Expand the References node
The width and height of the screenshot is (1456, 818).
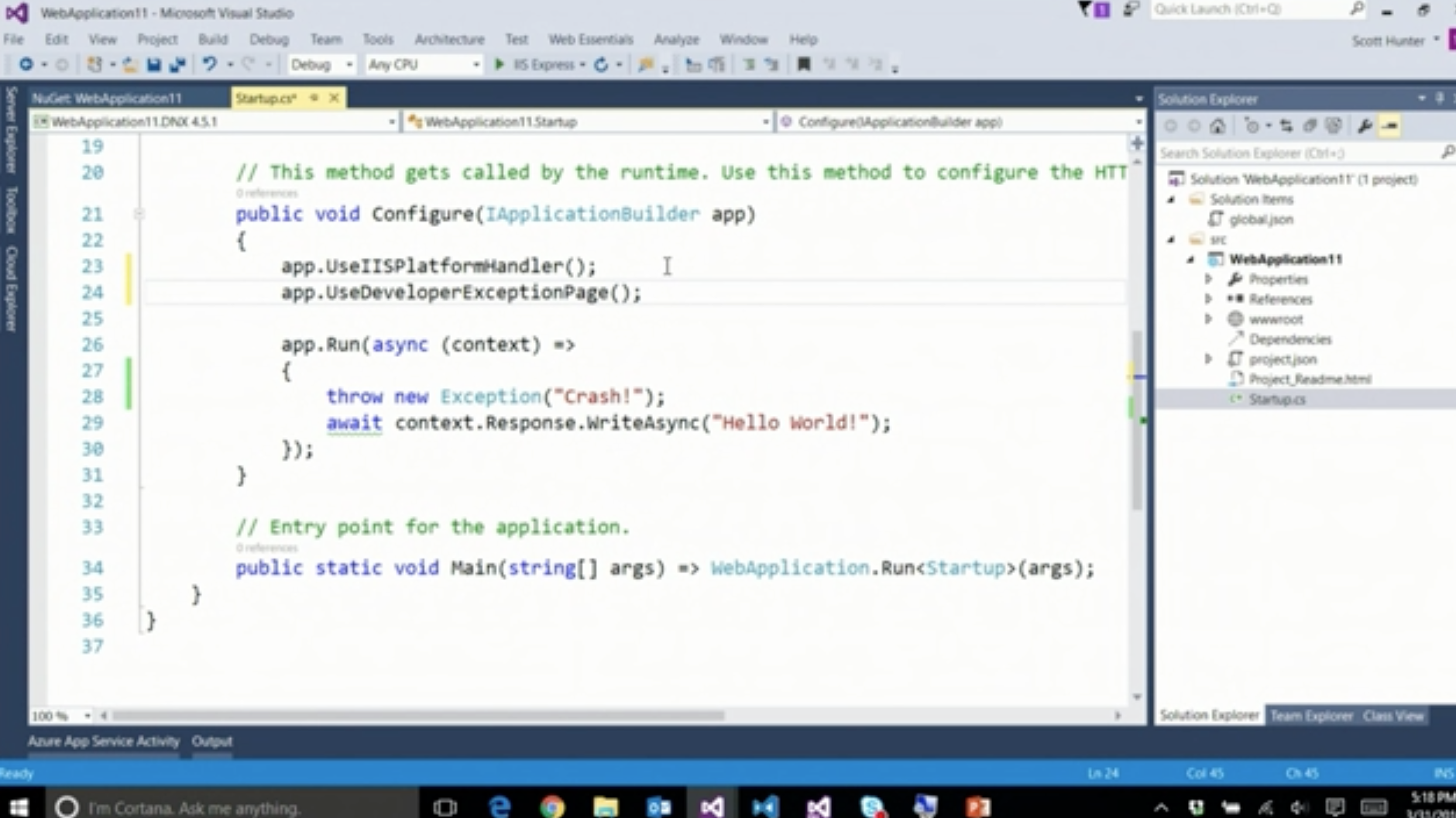click(x=1208, y=299)
